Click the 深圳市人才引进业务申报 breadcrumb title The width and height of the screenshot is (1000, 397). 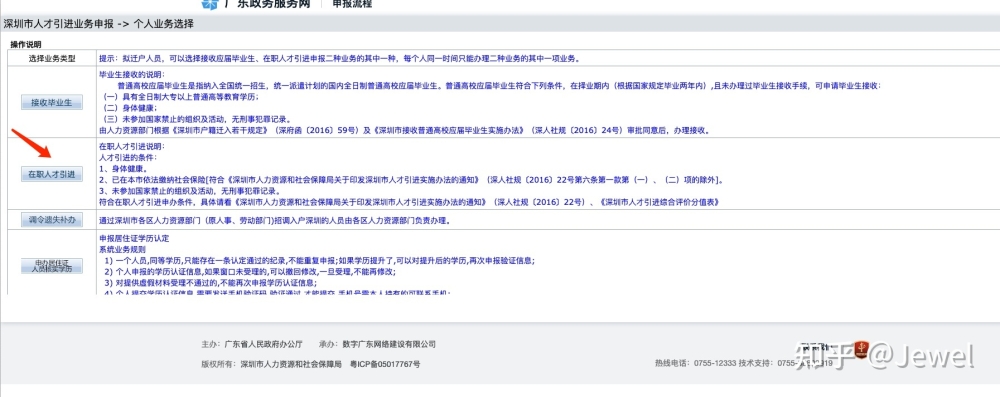[x=59, y=24]
